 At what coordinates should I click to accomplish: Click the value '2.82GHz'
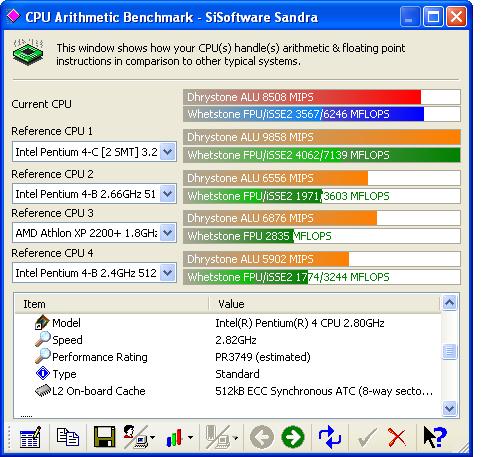pyautogui.click(x=236, y=340)
